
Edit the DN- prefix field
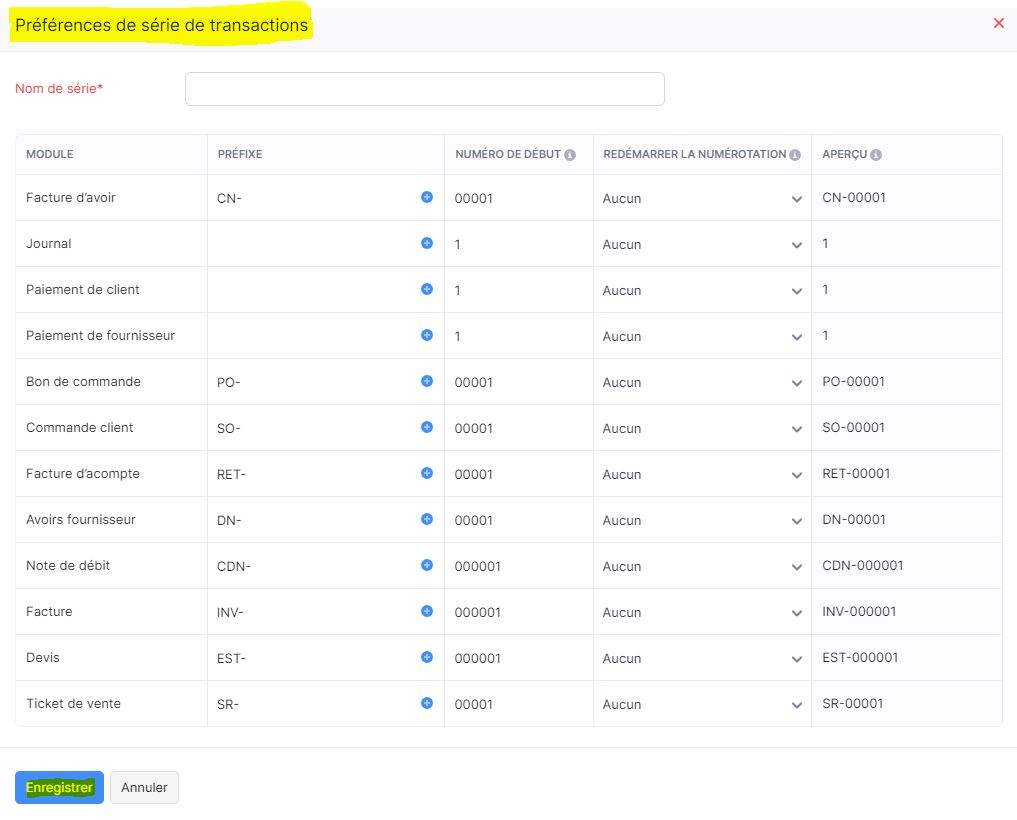tap(315, 521)
